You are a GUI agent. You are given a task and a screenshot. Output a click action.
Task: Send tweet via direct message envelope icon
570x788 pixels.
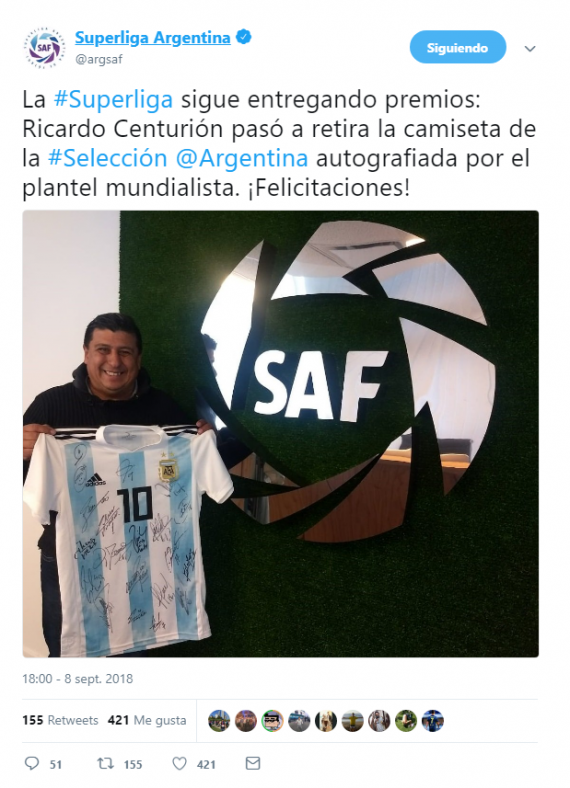(253, 764)
